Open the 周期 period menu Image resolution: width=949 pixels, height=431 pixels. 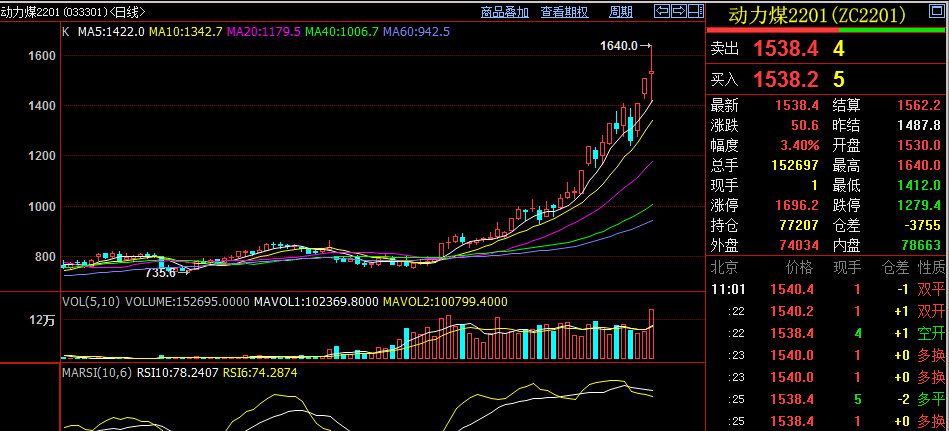tap(620, 12)
